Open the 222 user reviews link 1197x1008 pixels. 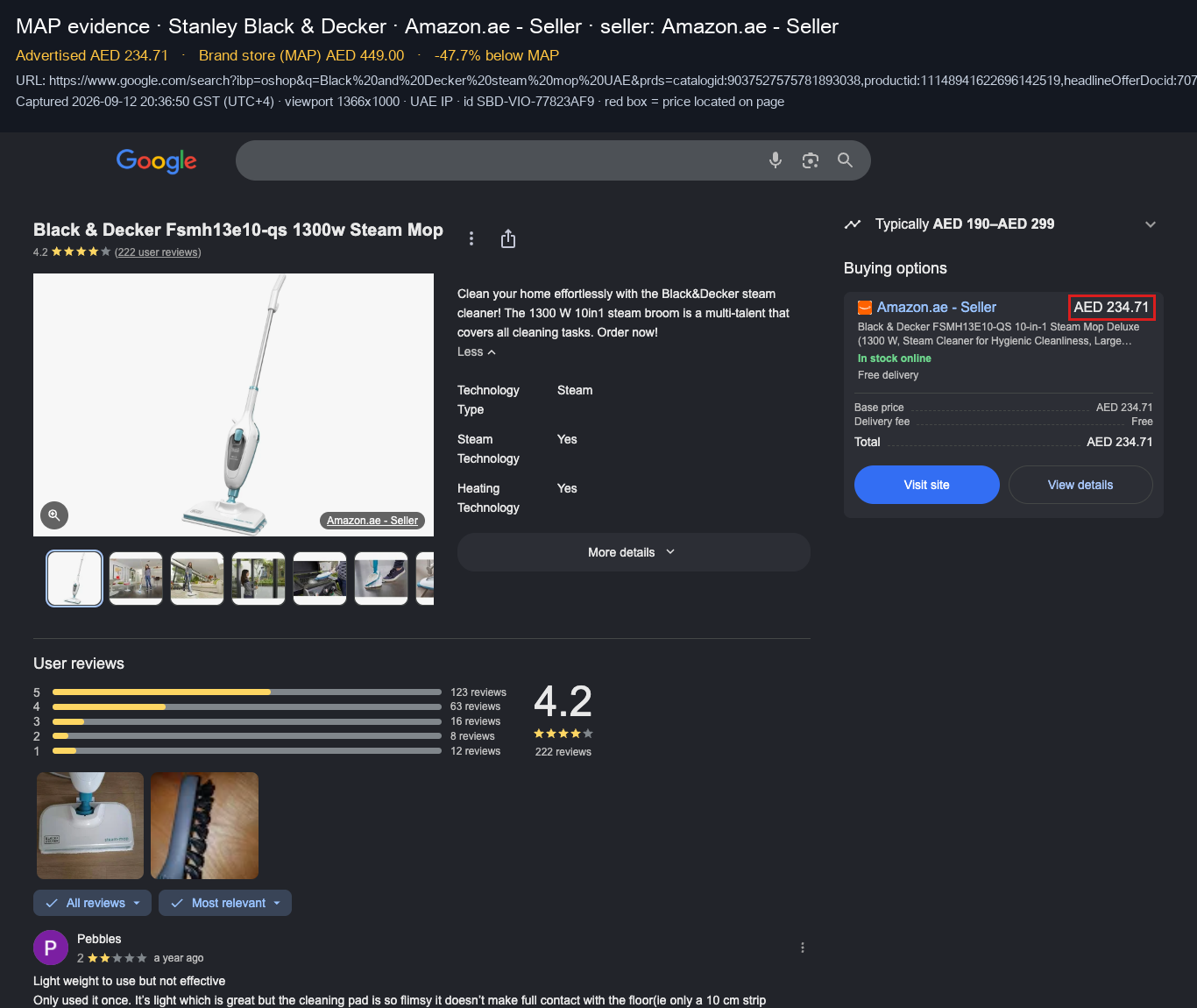pos(158,252)
